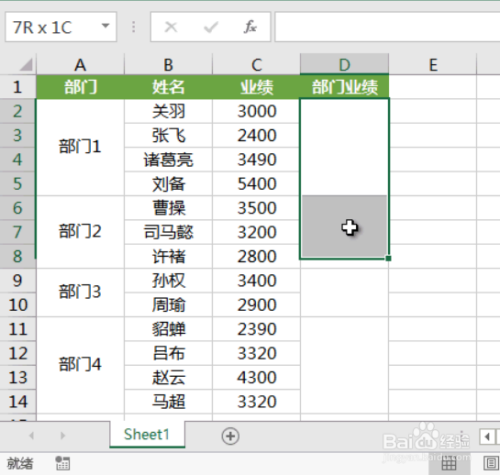Click the cell containing 貂蝉
500x475 pixels.
[168, 329]
